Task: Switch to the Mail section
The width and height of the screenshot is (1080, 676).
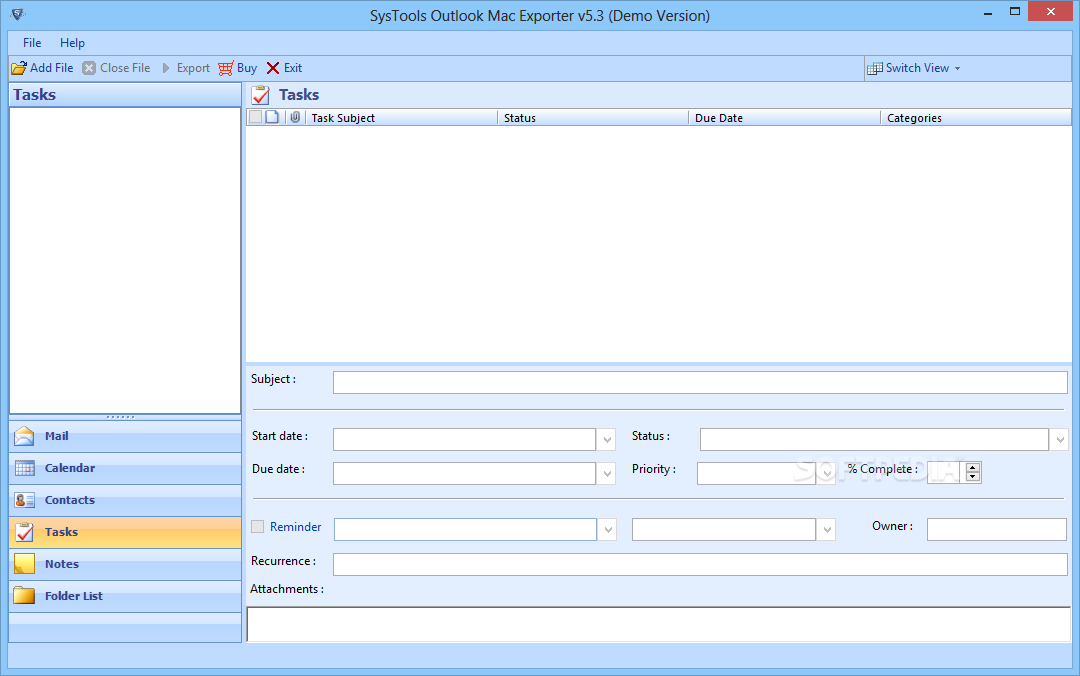Action: 125,436
